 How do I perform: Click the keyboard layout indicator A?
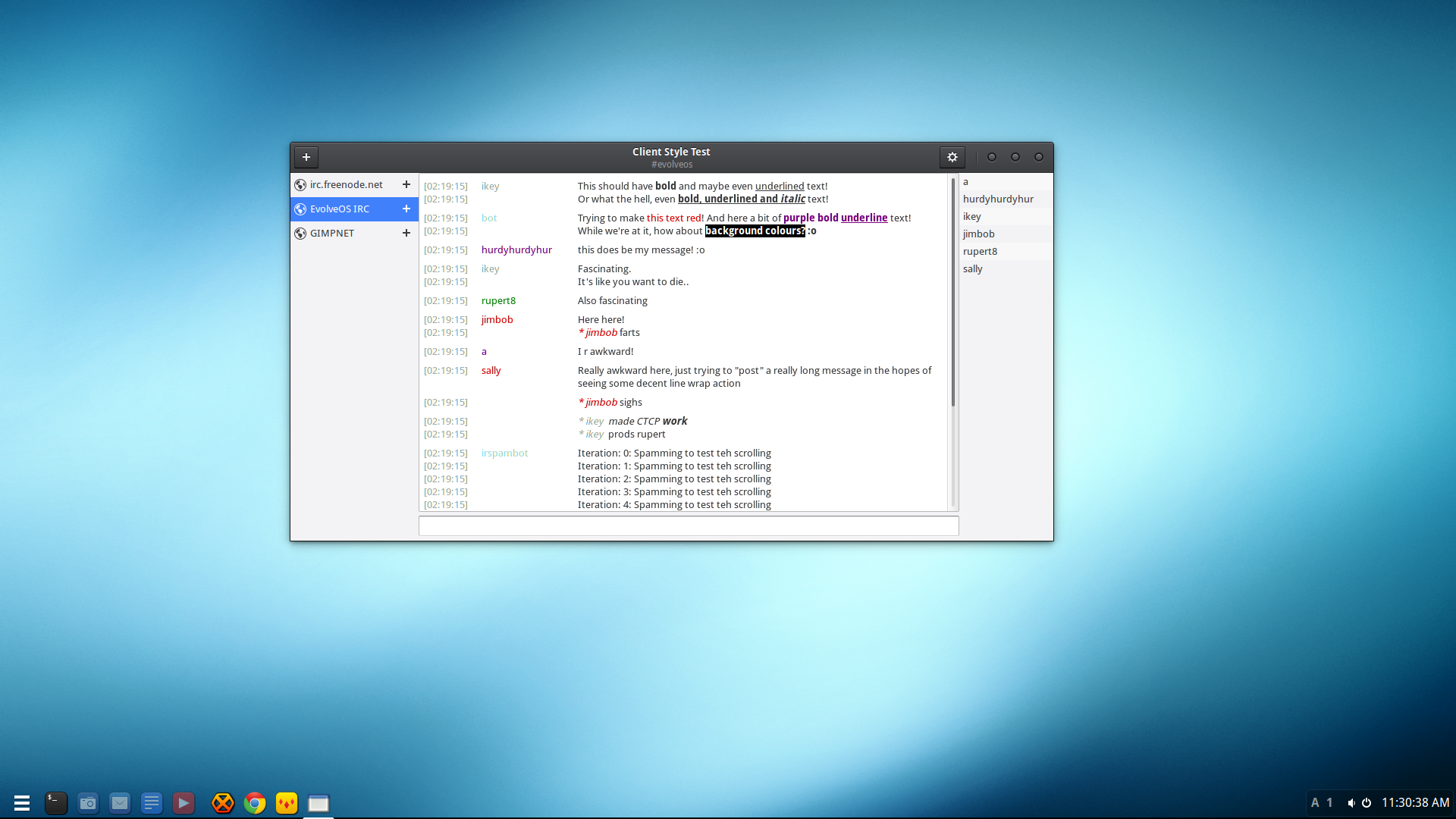click(1315, 803)
